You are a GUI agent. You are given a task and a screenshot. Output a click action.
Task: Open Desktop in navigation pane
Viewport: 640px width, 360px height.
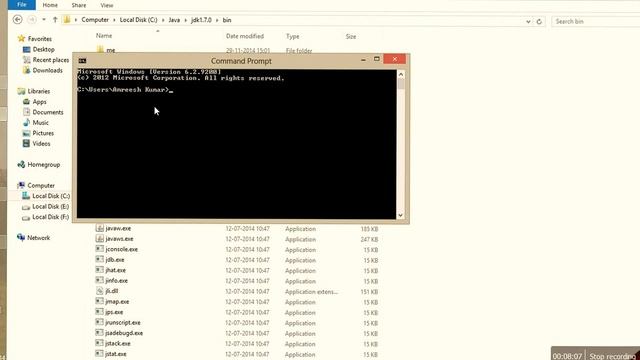pos(43,49)
